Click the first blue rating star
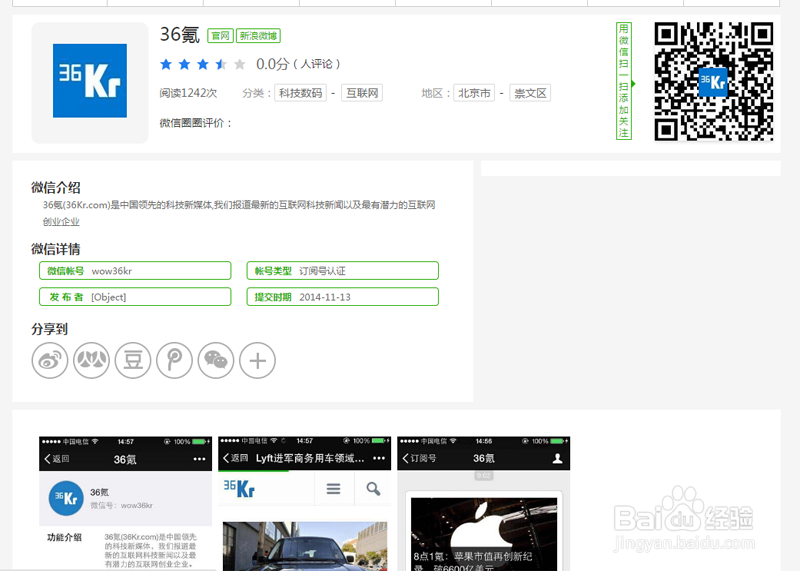The image size is (800, 571). click(x=166, y=64)
